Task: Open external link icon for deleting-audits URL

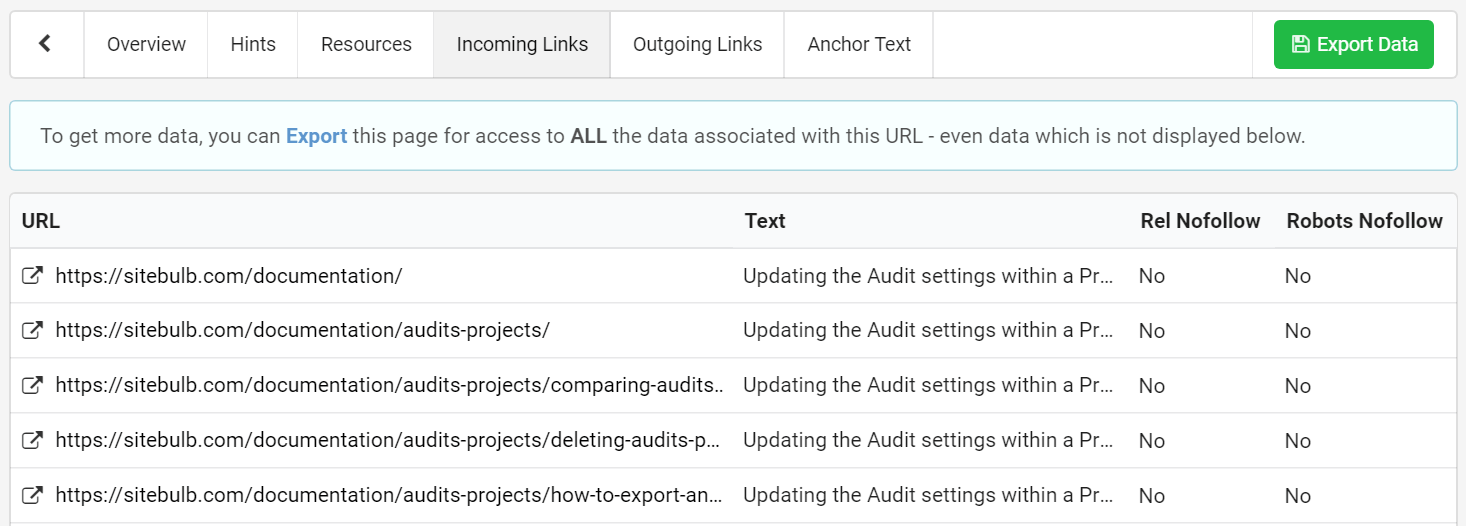Action: pyautogui.click(x=32, y=440)
